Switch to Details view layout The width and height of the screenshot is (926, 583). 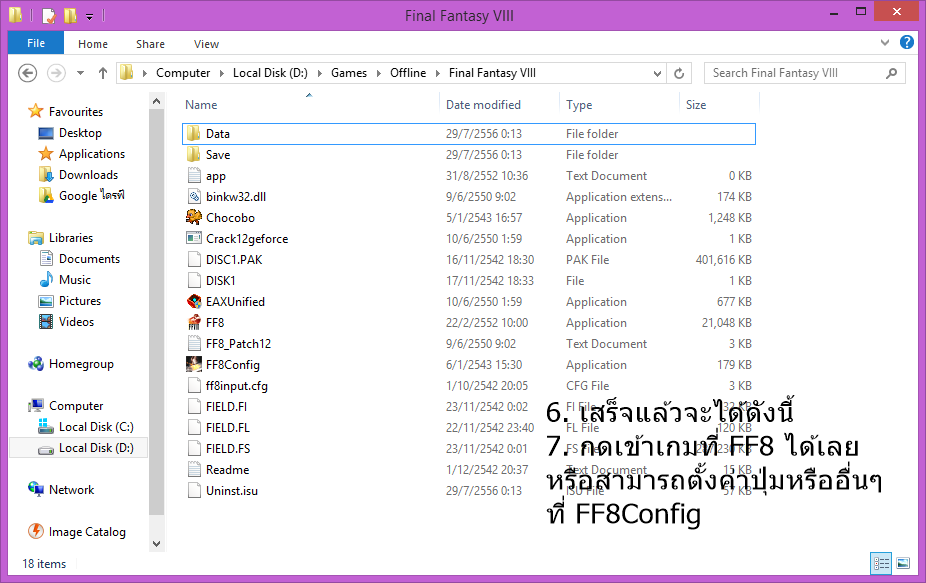881,563
